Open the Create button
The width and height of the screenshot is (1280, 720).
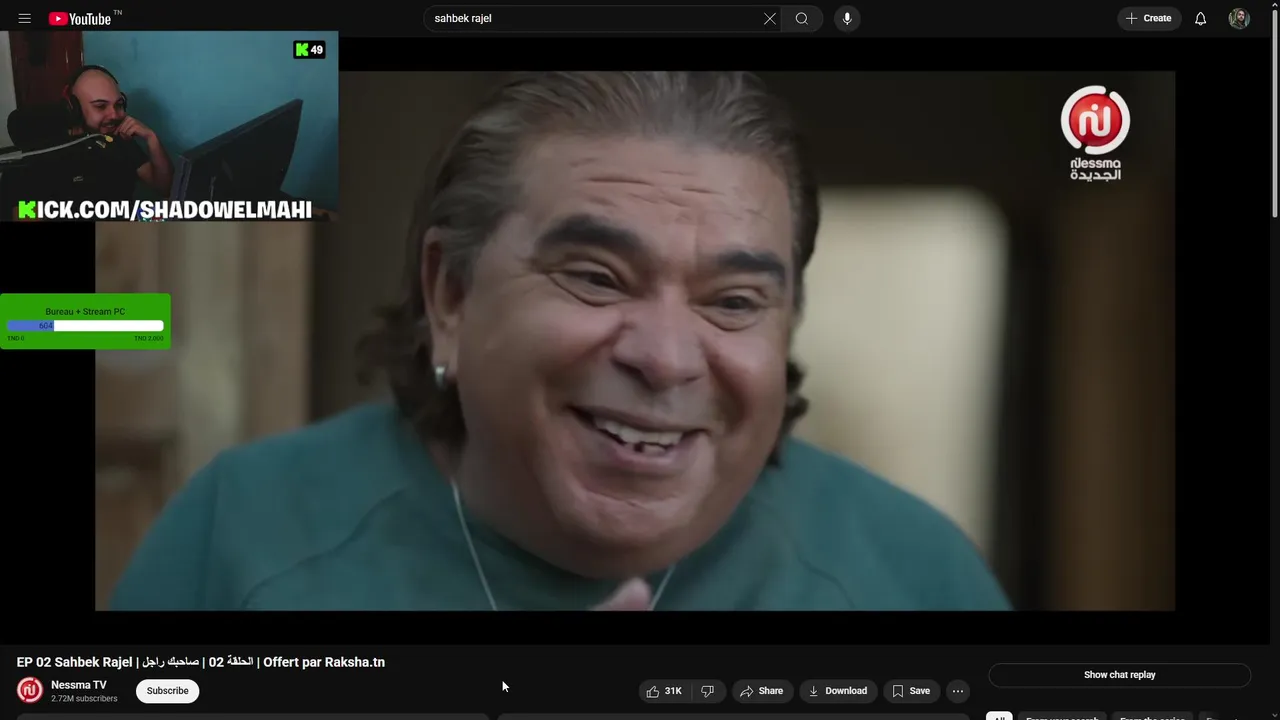coord(1149,18)
